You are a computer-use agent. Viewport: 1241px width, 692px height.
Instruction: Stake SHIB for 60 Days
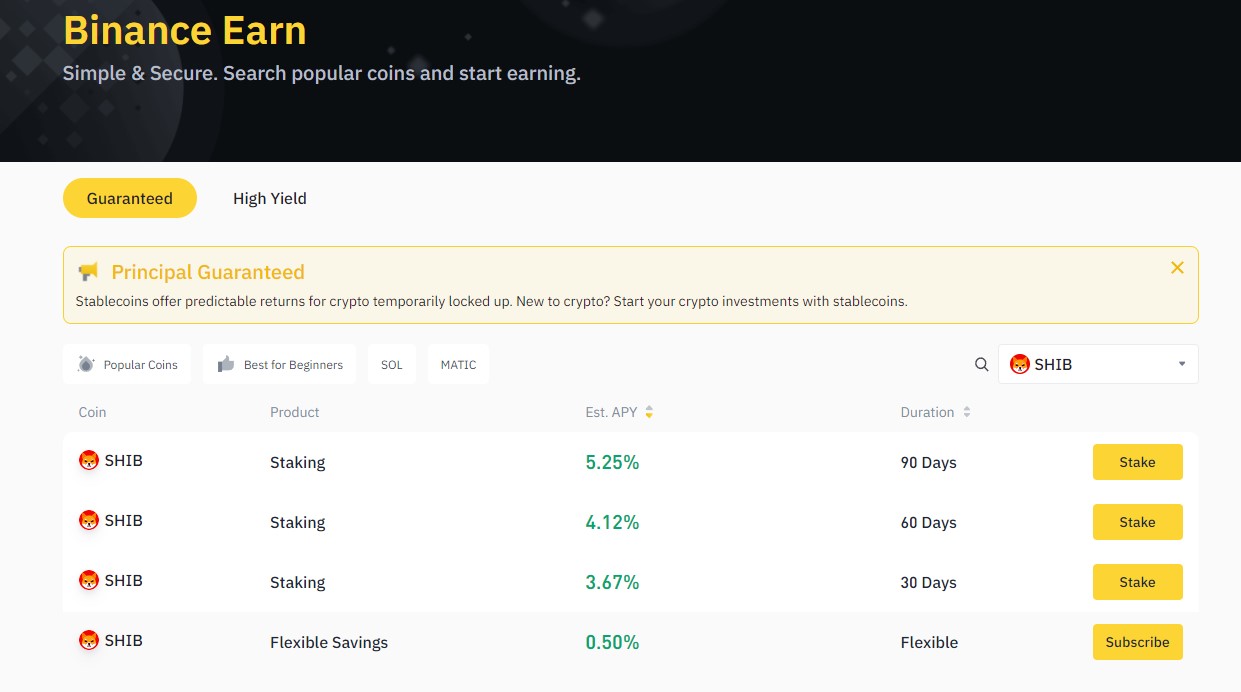click(x=1137, y=522)
